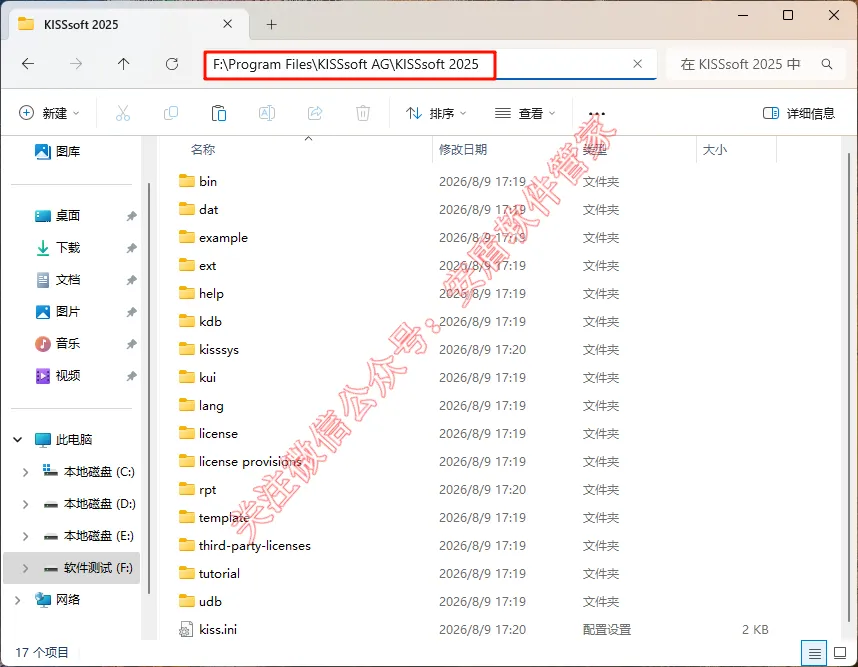Click the navigation pane scrollbar
This screenshot has width=858, height=667.
149,388
